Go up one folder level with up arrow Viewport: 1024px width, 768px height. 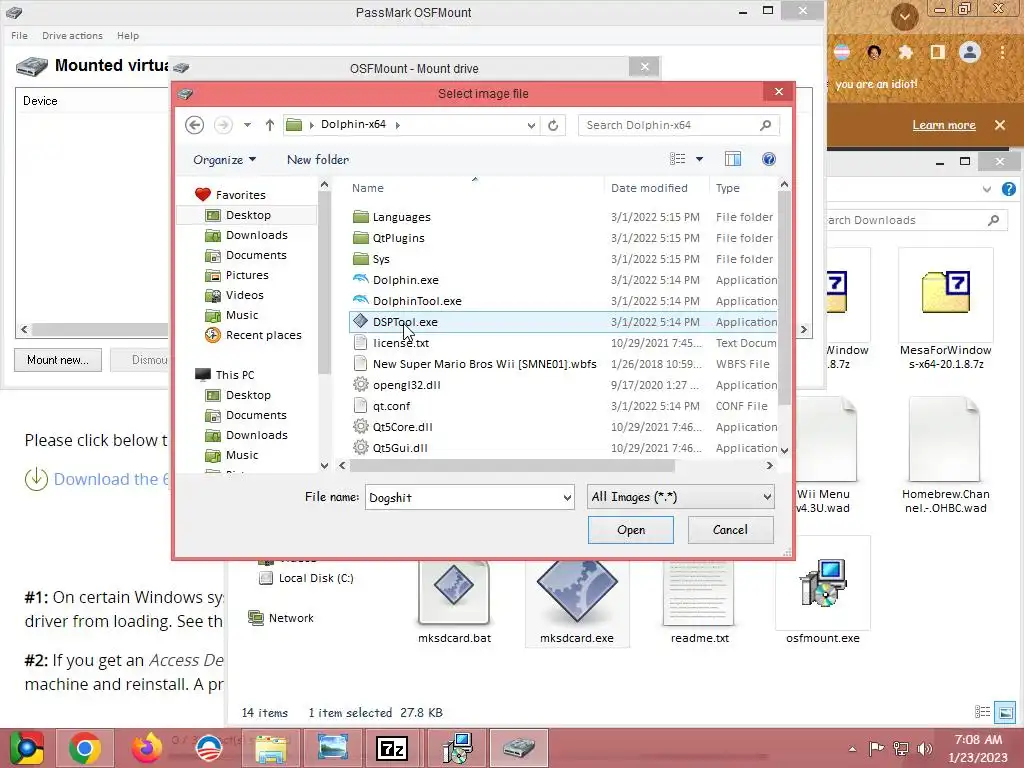coord(270,125)
